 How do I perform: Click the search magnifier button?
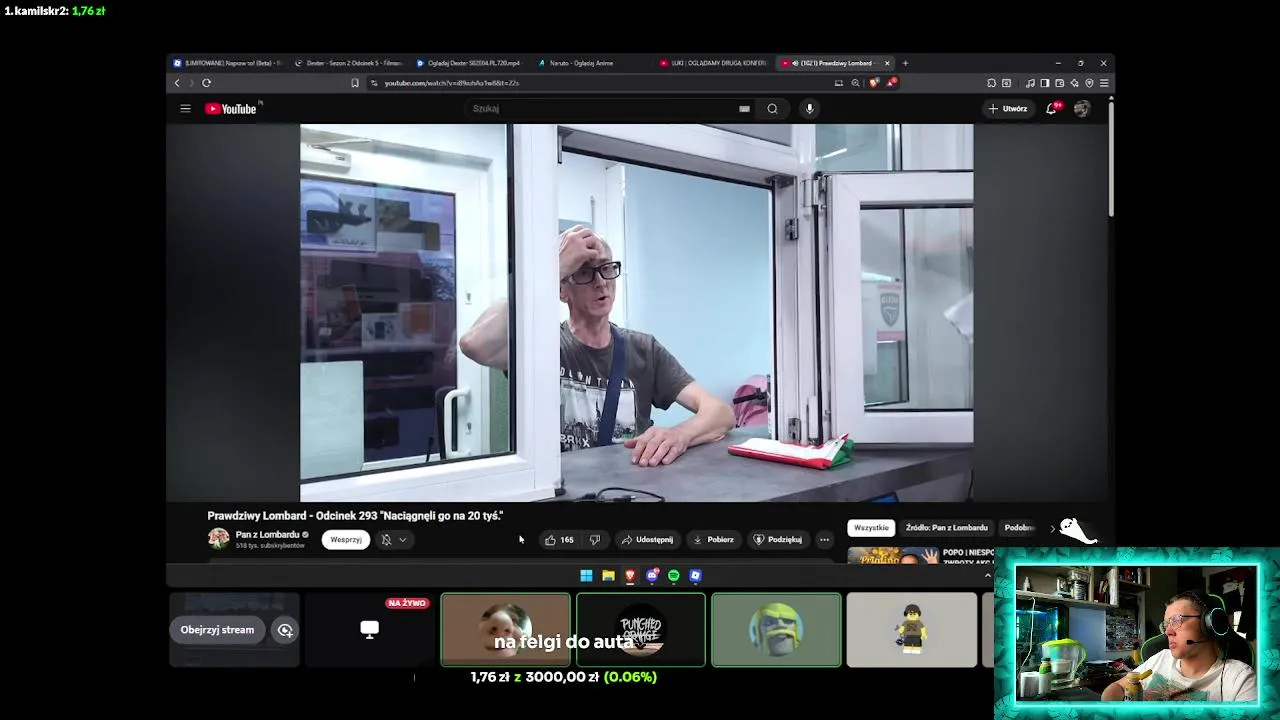coord(772,108)
